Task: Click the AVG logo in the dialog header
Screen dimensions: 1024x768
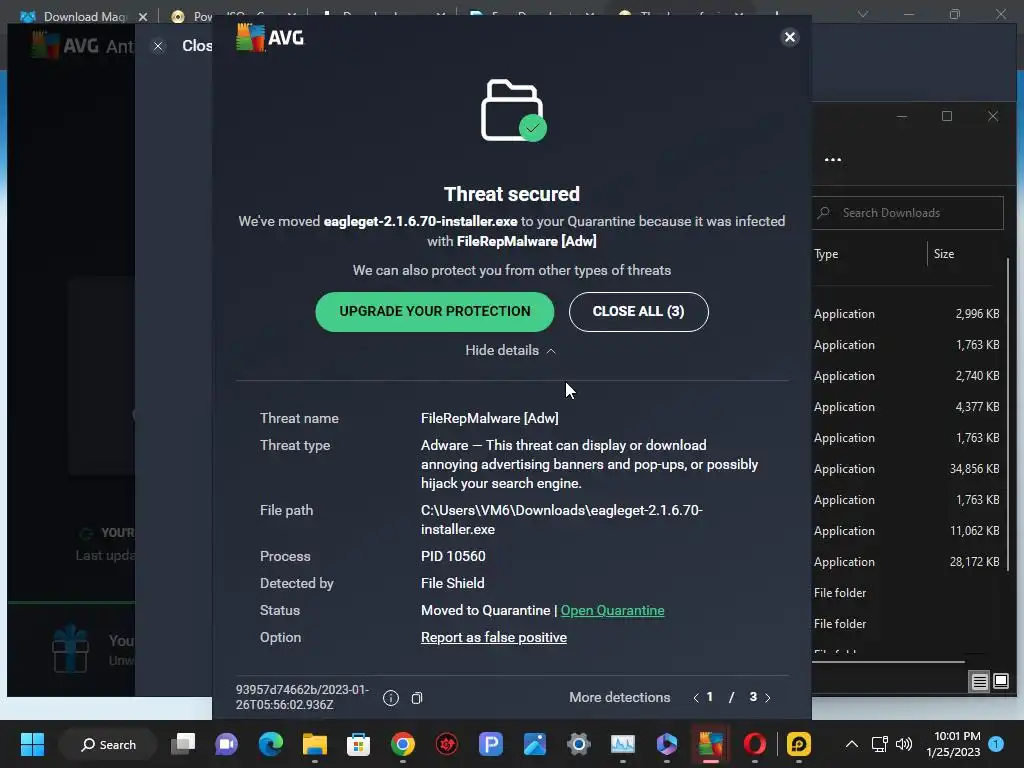Action: pos(270,38)
